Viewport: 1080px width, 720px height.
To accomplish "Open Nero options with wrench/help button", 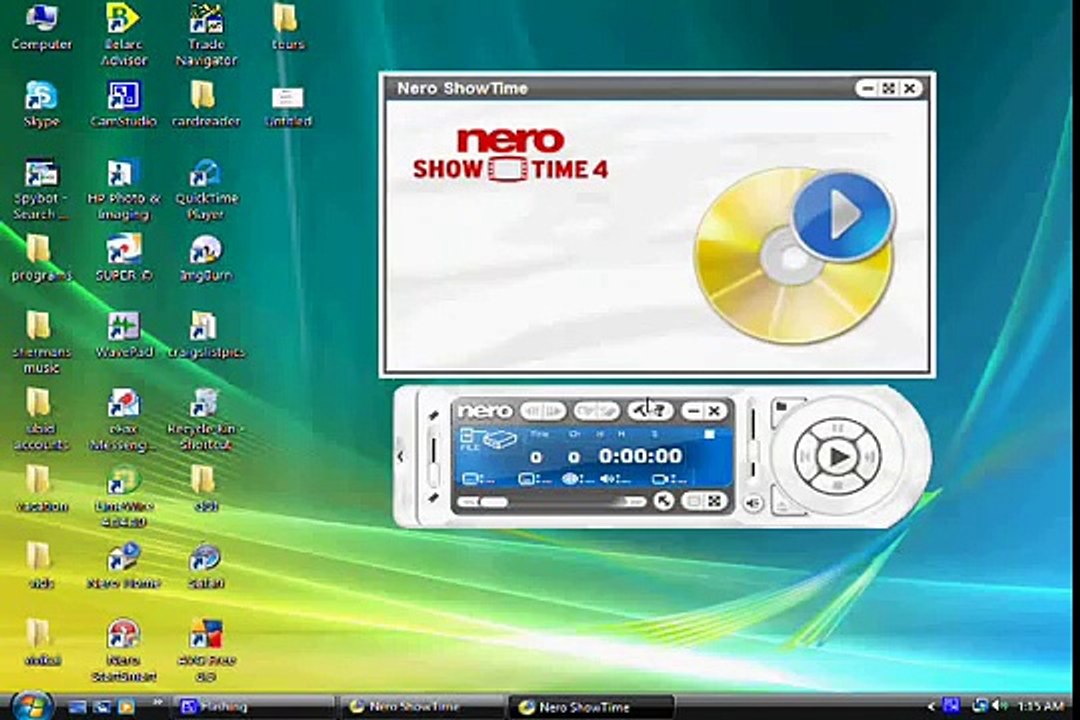I will coord(650,411).
